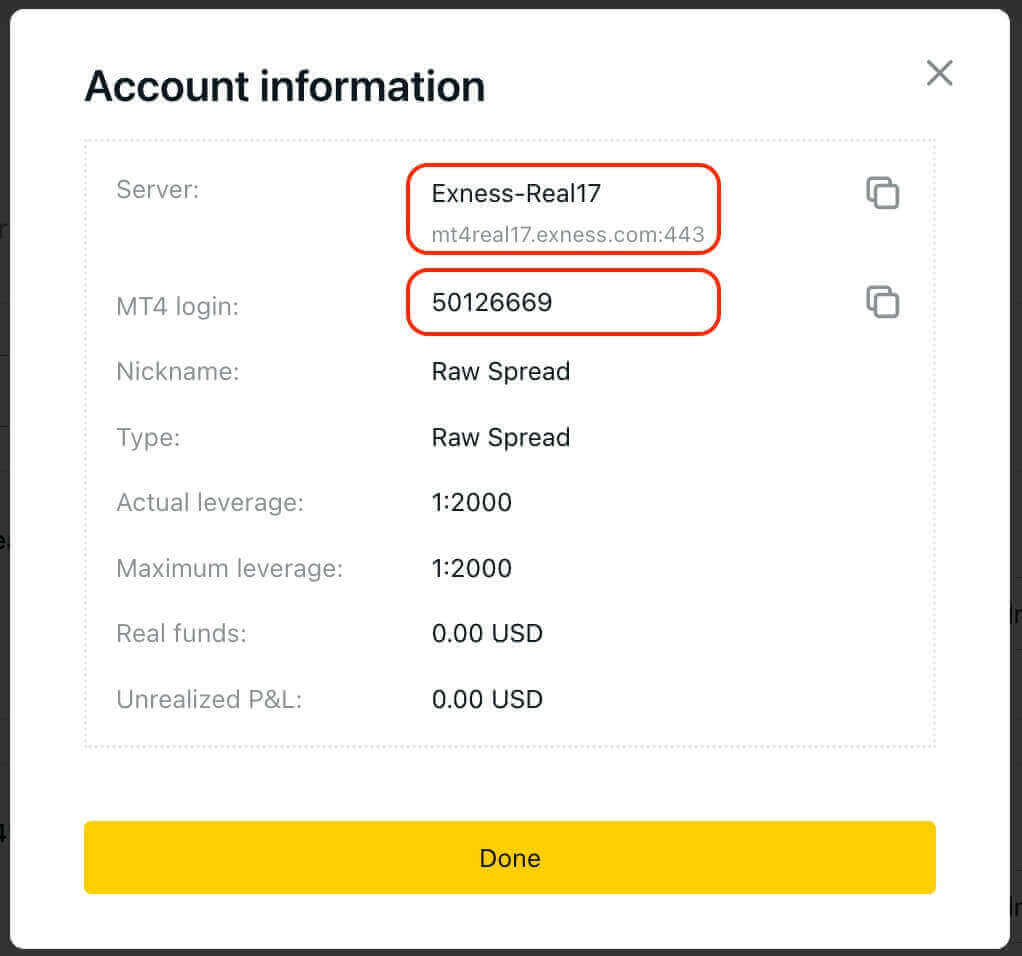This screenshot has width=1022, height=956.
Task: Click the Actual leverage value 1:2000
Action: [x=472, y=502]
